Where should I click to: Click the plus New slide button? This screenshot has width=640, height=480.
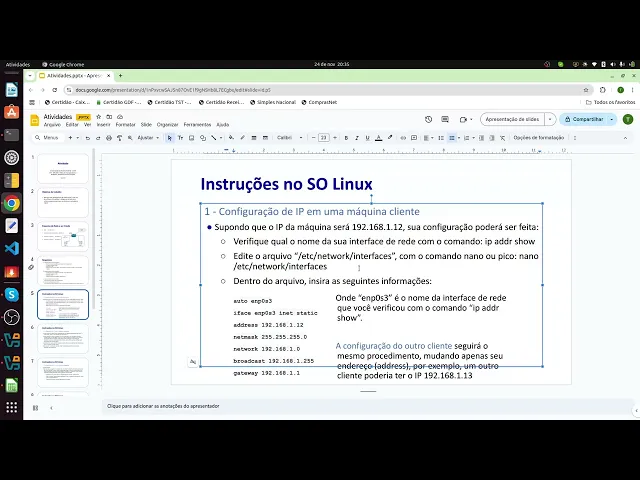click(70, 138)
